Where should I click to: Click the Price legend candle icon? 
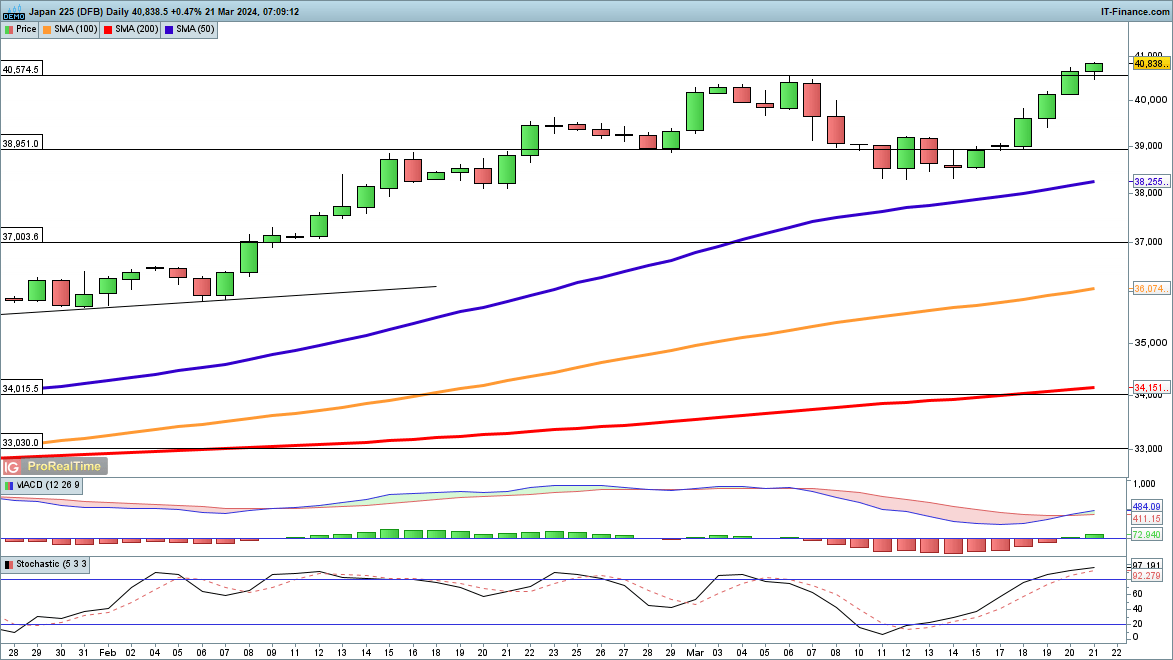click(8, 30)
